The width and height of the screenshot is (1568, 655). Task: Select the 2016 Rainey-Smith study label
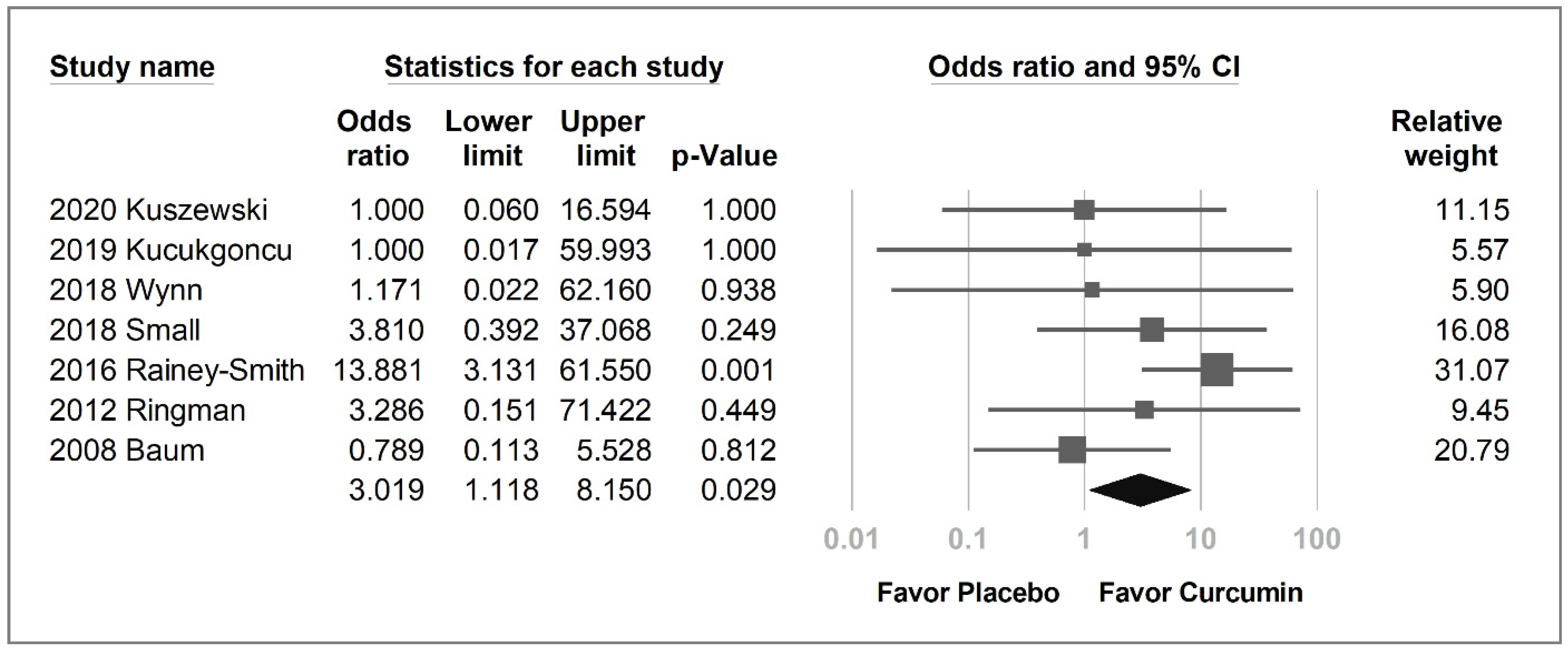point(176,370)
